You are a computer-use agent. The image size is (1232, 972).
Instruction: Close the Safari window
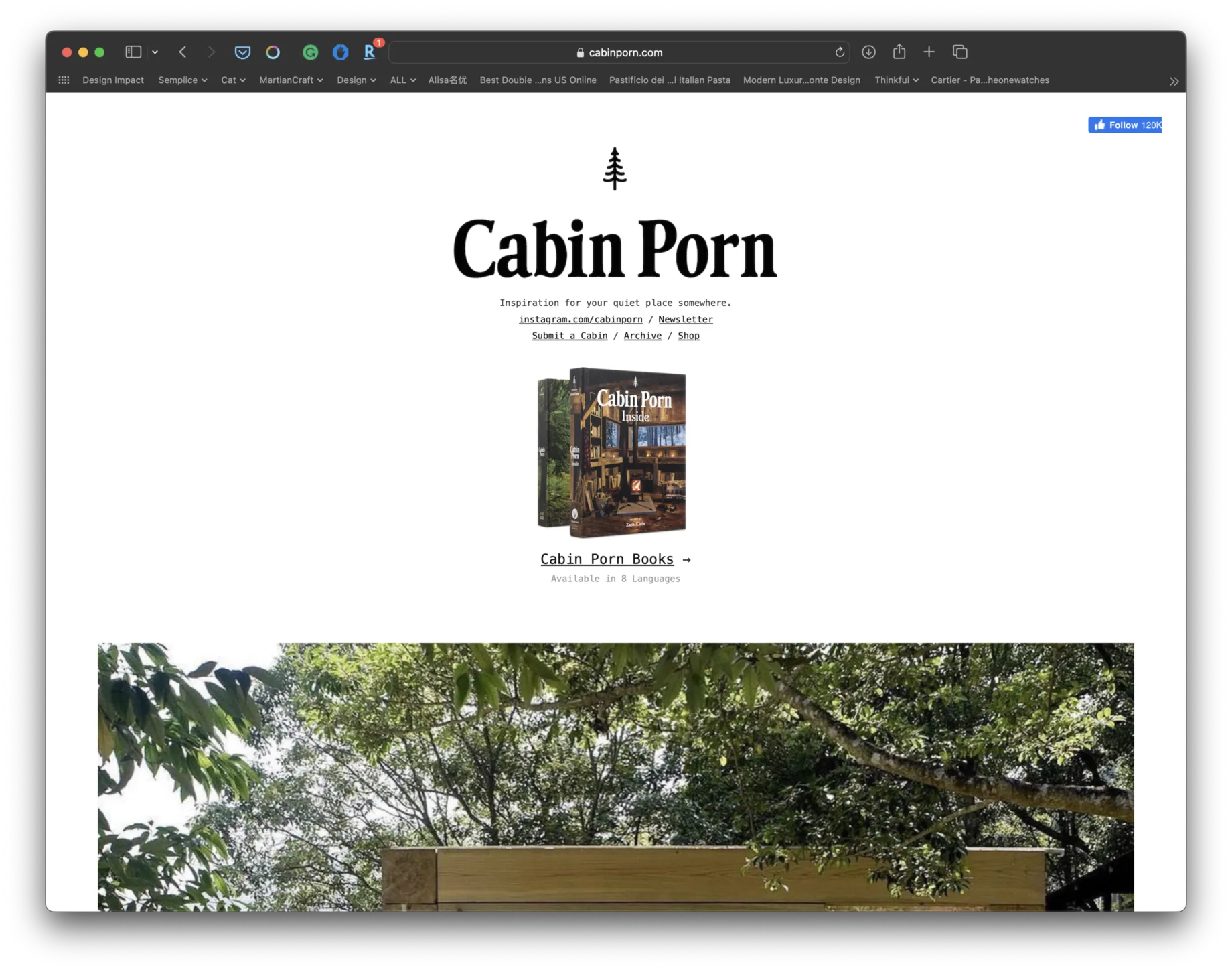tap(67, 52)
